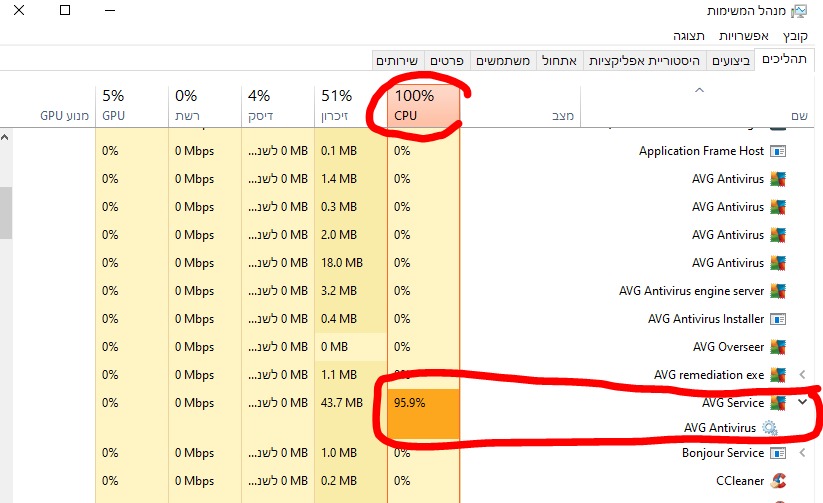Switch to the ביצועים tab
Image resolution: width=823 pixels, height=503 pixels.
(731, 61)
